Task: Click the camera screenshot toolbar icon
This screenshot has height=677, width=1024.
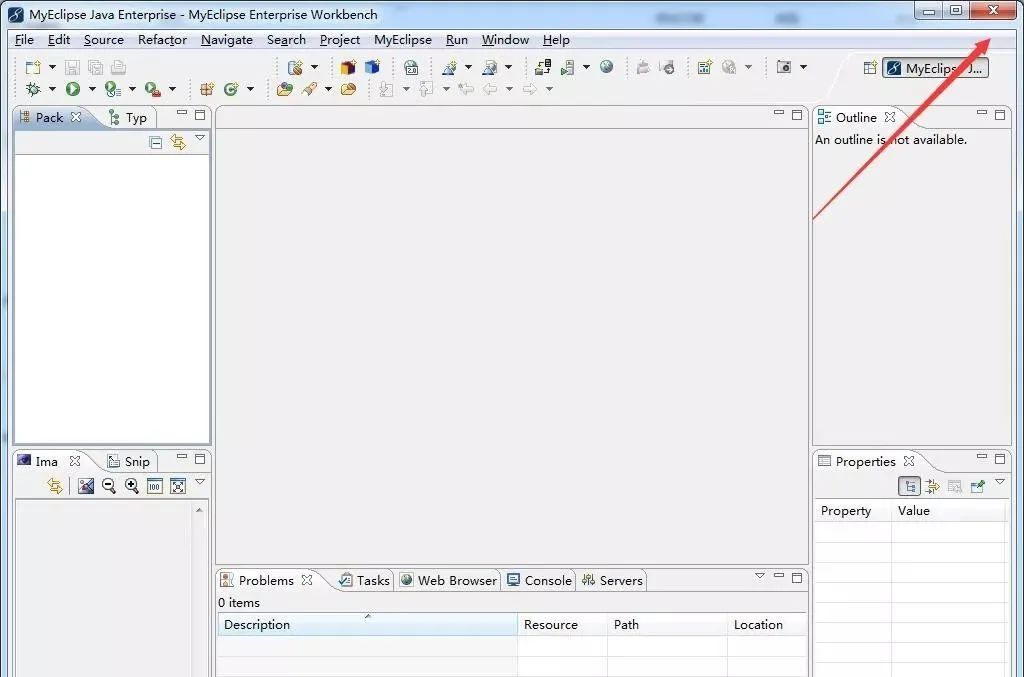Action: pyautogui.click(x=784, y=67)
